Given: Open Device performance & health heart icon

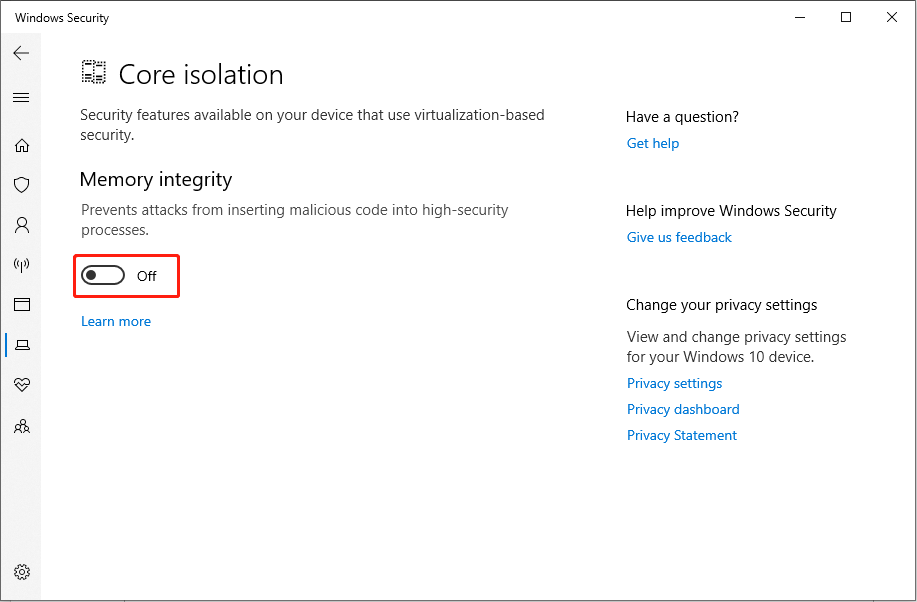Looking at the screenshot, I should pos(21,385).
